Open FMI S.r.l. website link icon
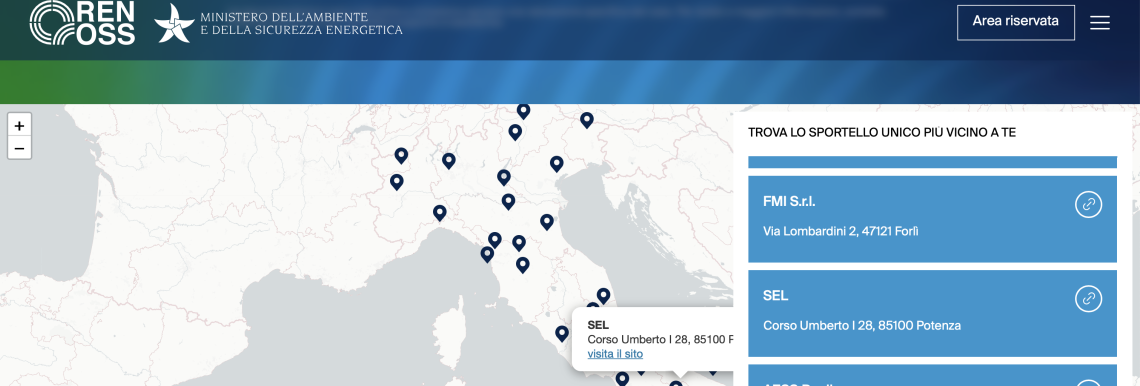1140x386 pixels. [1088, 204]
